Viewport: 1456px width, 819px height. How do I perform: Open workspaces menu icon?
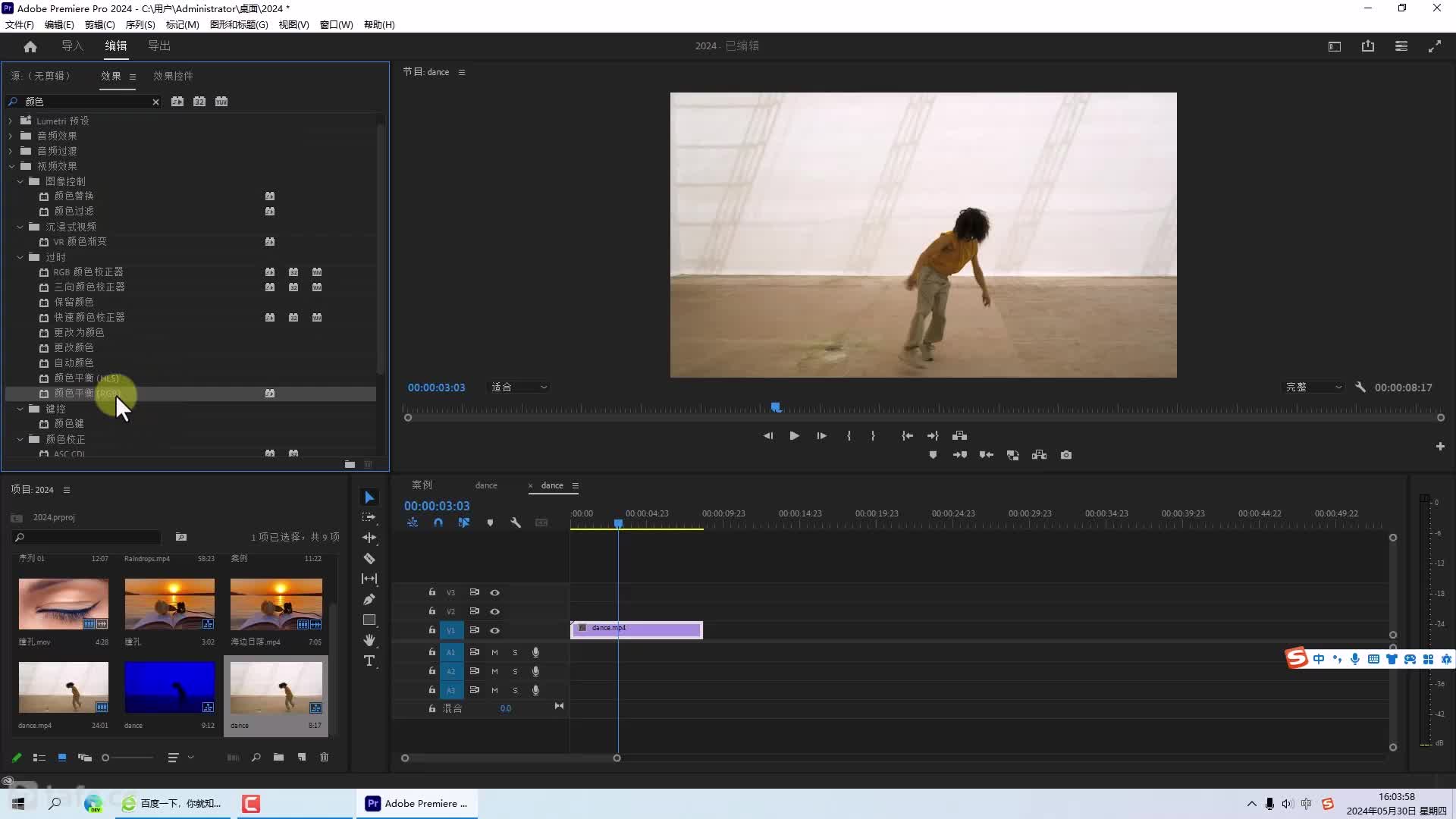pyautogui.click(x=1401, y=46)
